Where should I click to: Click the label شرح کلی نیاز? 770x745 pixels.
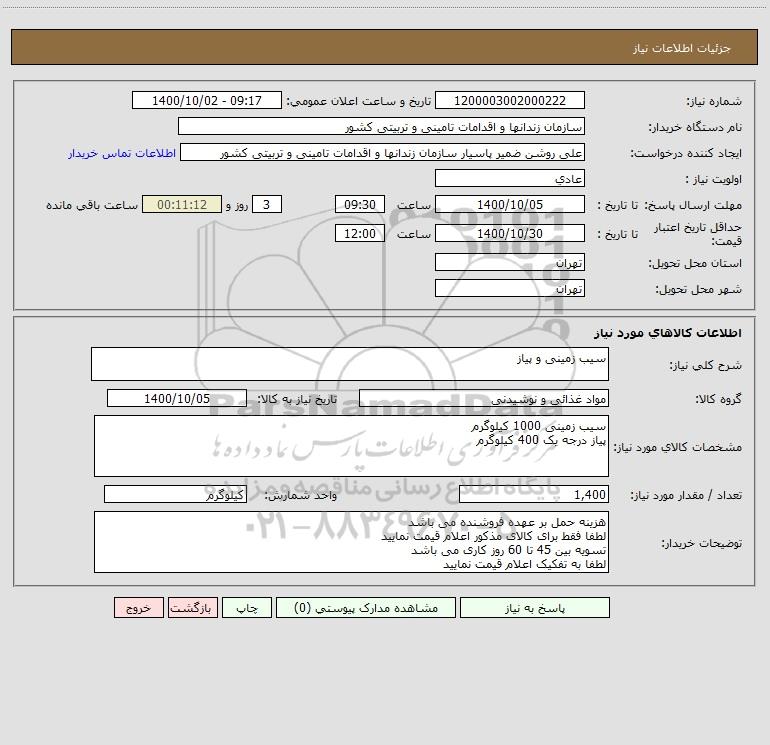(x=706, y=365)
